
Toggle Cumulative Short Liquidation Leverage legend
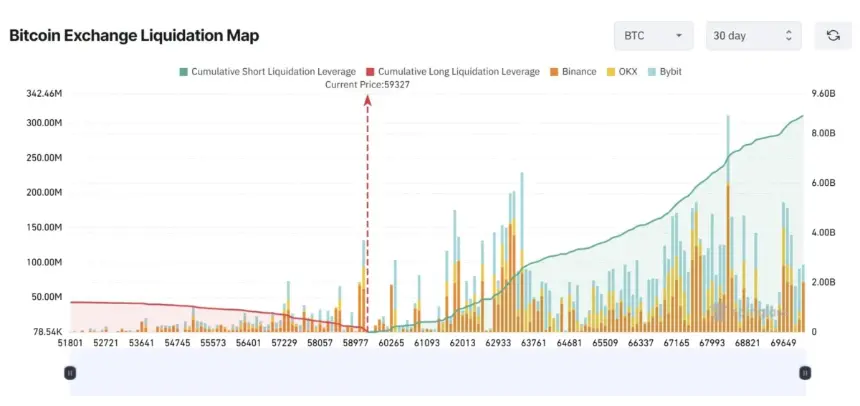(268, 72)
